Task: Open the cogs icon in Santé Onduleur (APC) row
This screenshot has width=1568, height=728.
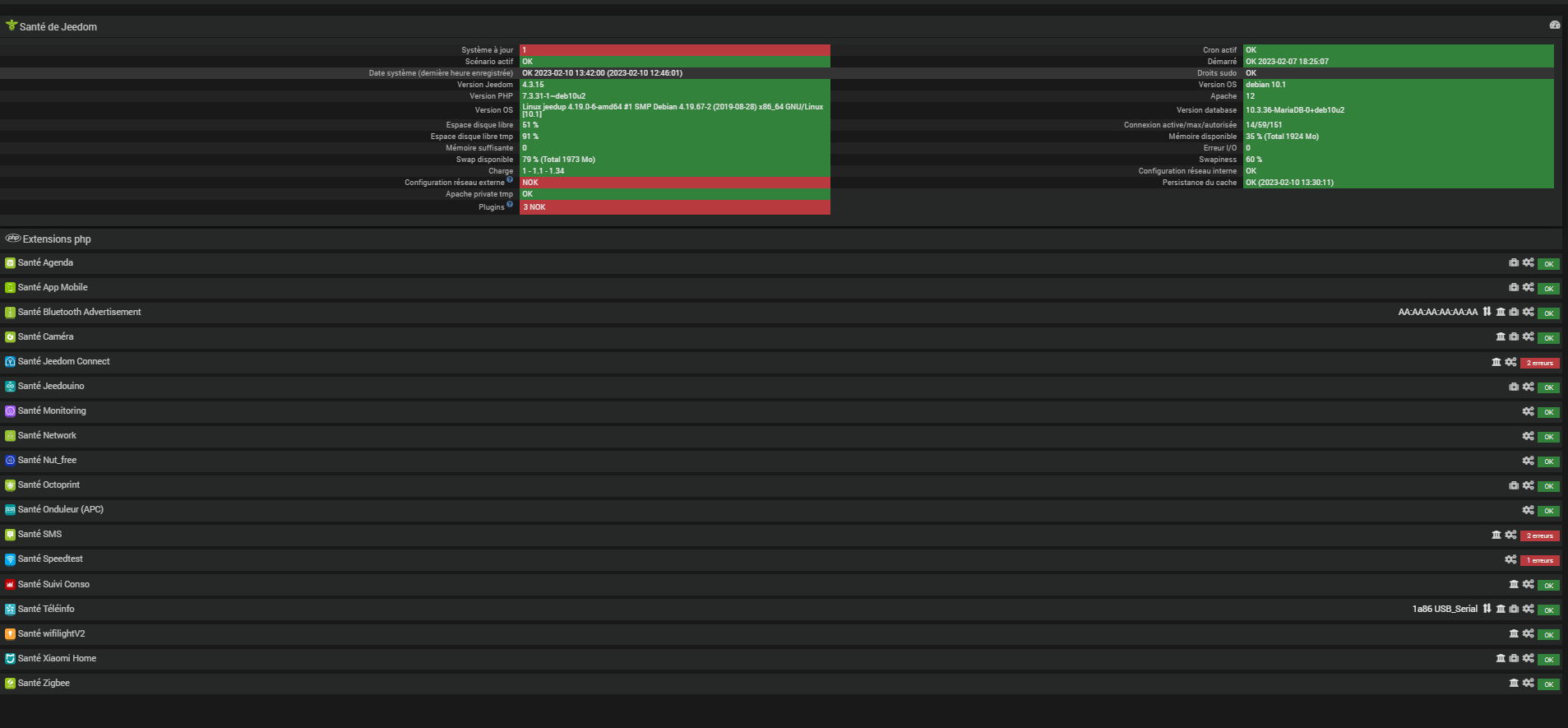Action: pos(1528,510)
